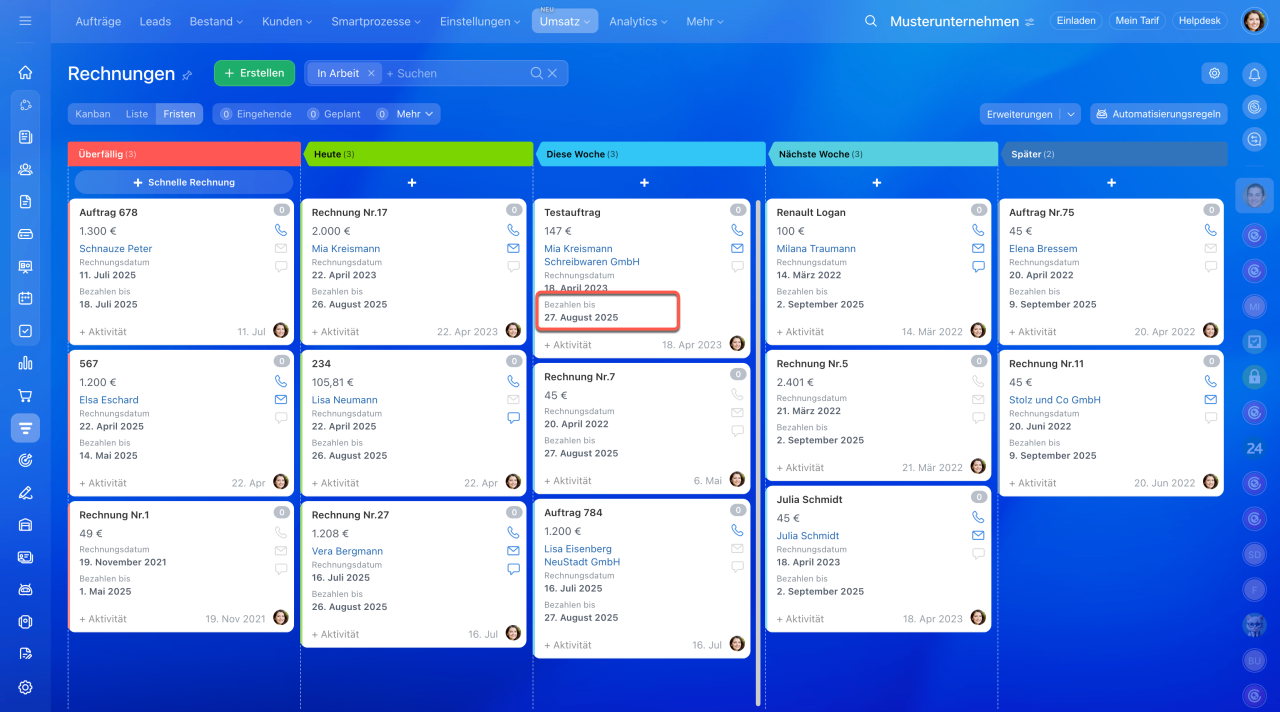Click the green Erstellen button
This screenshot has width=1280, height=712.
click(255, 73)
